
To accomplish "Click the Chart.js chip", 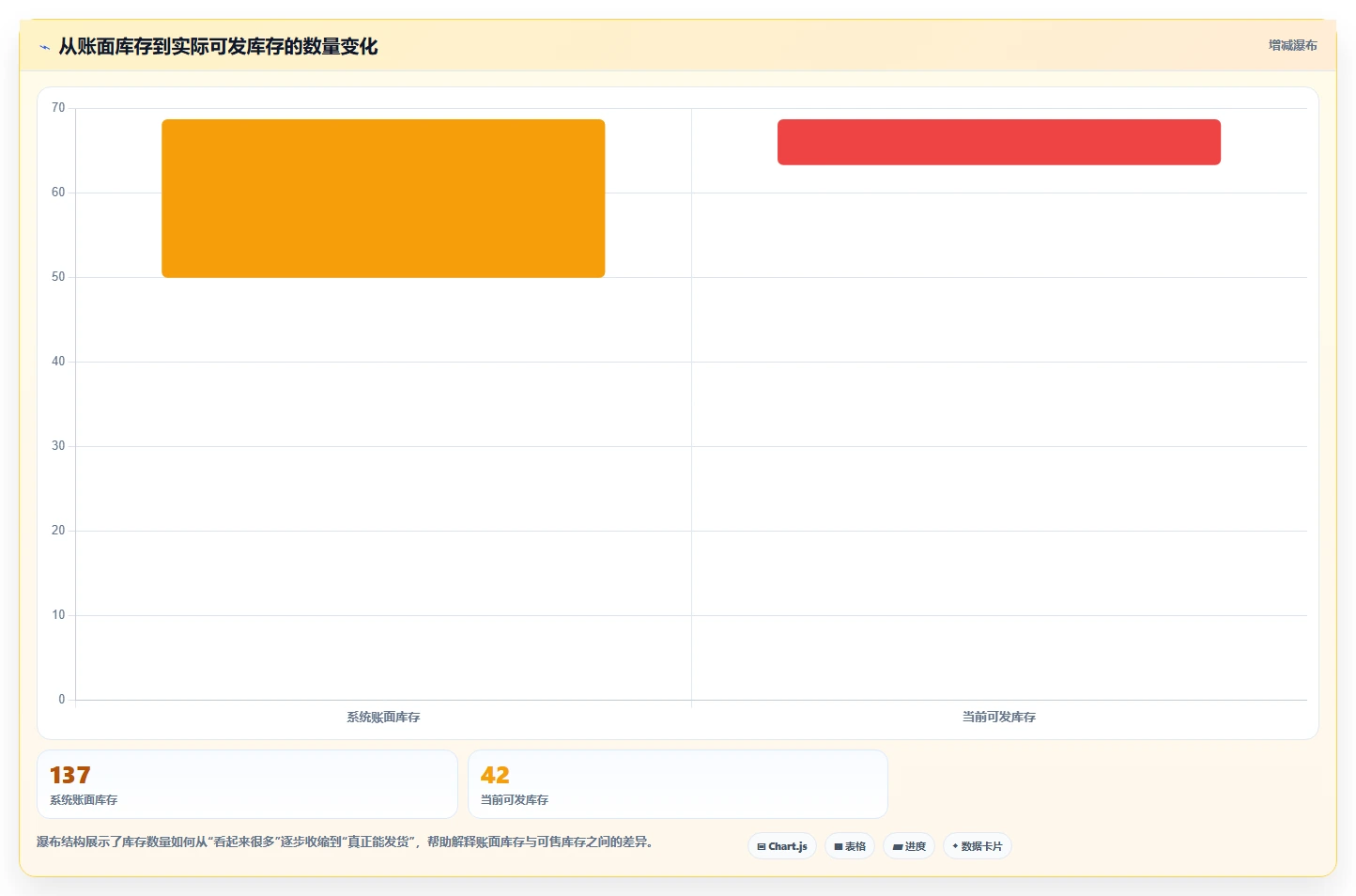I will pyautogui.click(x=782, y=846).
